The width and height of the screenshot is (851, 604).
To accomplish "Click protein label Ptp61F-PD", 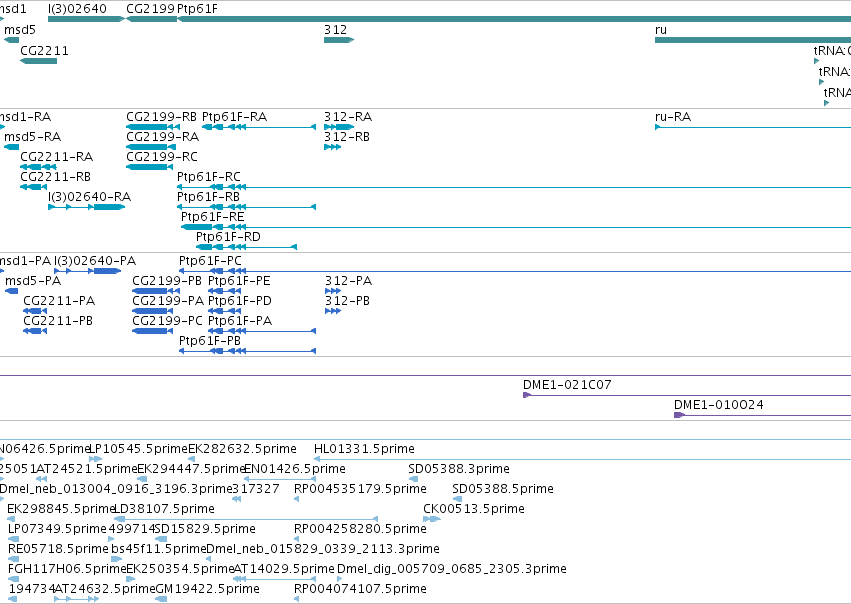I will [x=240, y=301].
